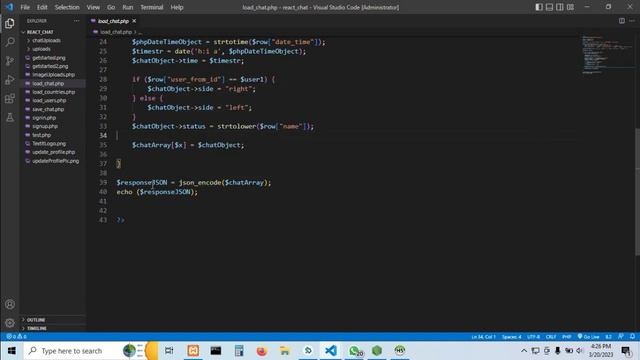
Task: Open the Edit menu
Action: tap(42, 7)
